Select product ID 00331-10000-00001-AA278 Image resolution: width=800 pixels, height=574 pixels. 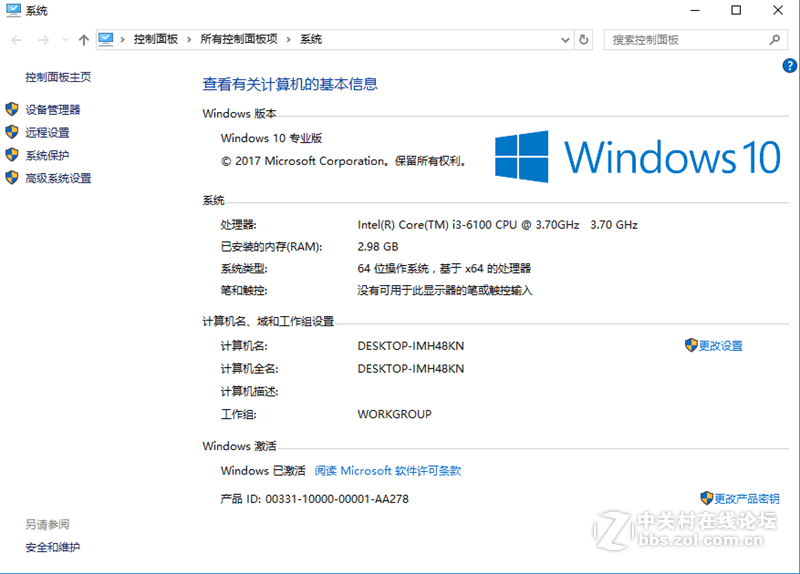click(x=337, y=499)
